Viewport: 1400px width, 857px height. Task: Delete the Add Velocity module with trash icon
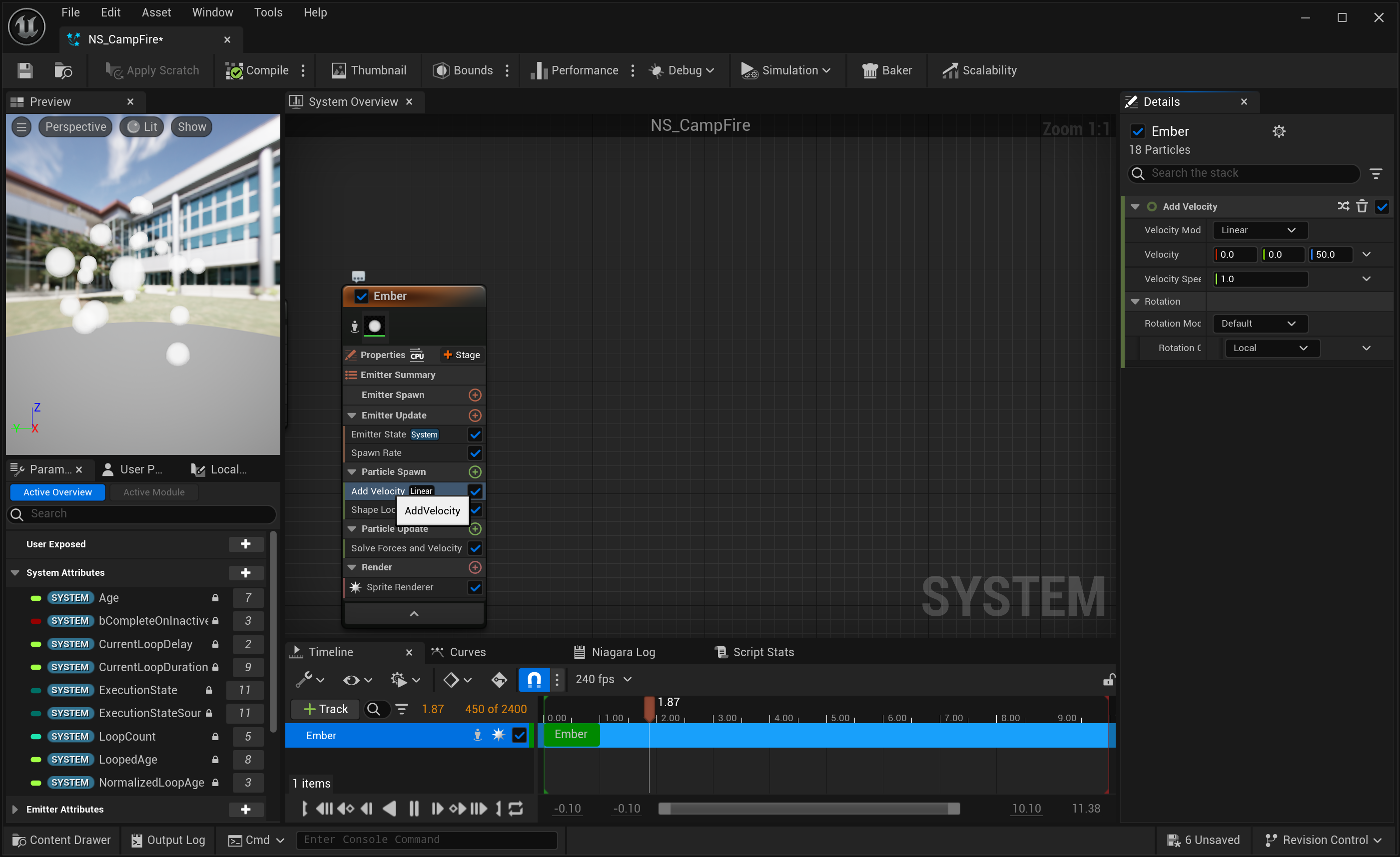[1362, 206]
